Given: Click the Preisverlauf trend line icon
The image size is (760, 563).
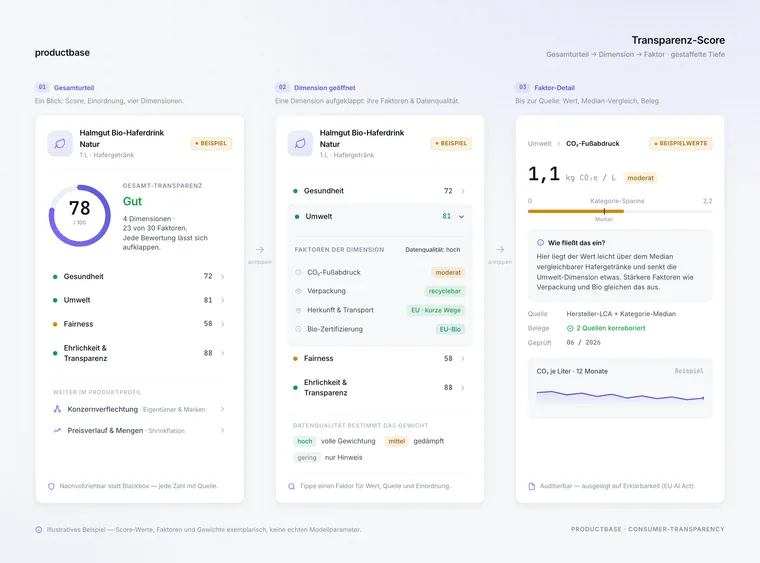Looking at the screenshot, I should (57, 430).
